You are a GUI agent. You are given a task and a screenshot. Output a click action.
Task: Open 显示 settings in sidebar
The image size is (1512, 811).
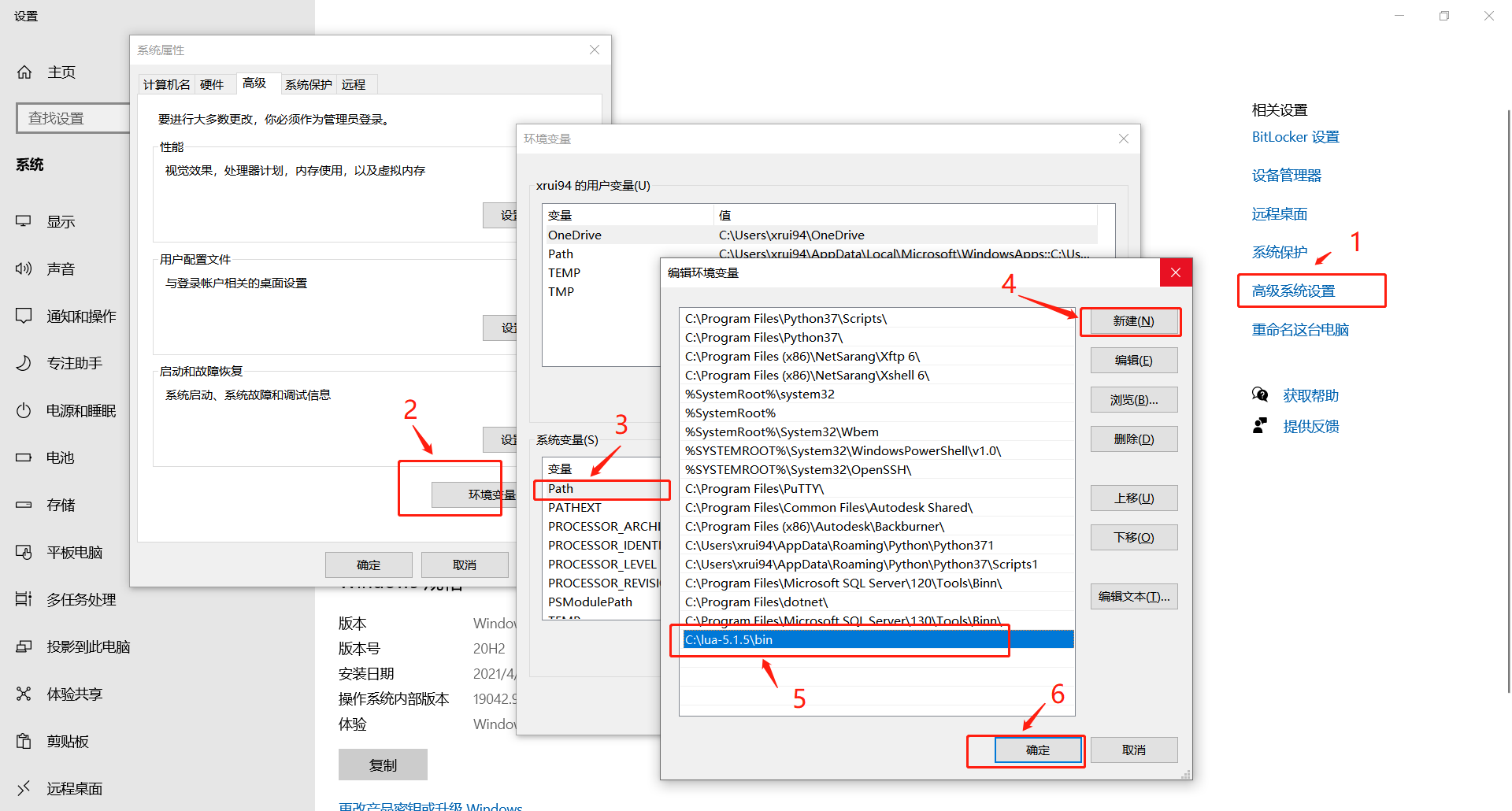pos(61,221)
